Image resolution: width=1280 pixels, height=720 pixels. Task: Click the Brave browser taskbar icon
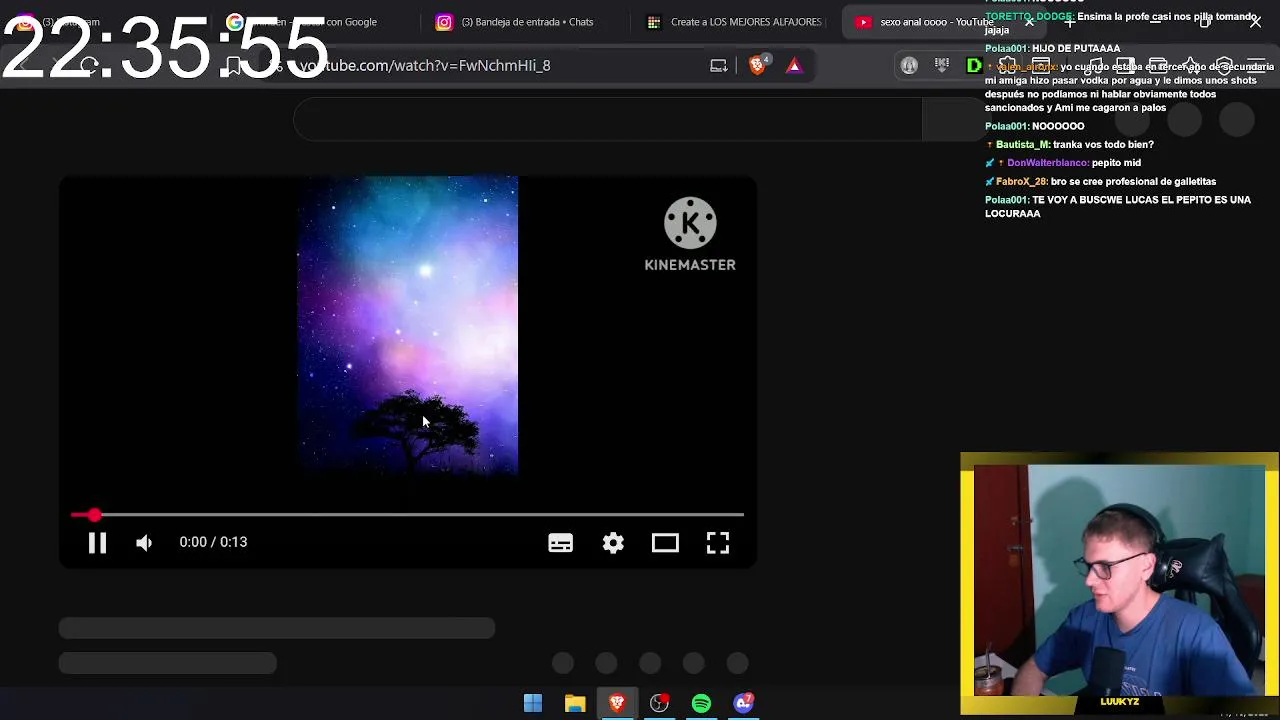click(x=617, y=704)
